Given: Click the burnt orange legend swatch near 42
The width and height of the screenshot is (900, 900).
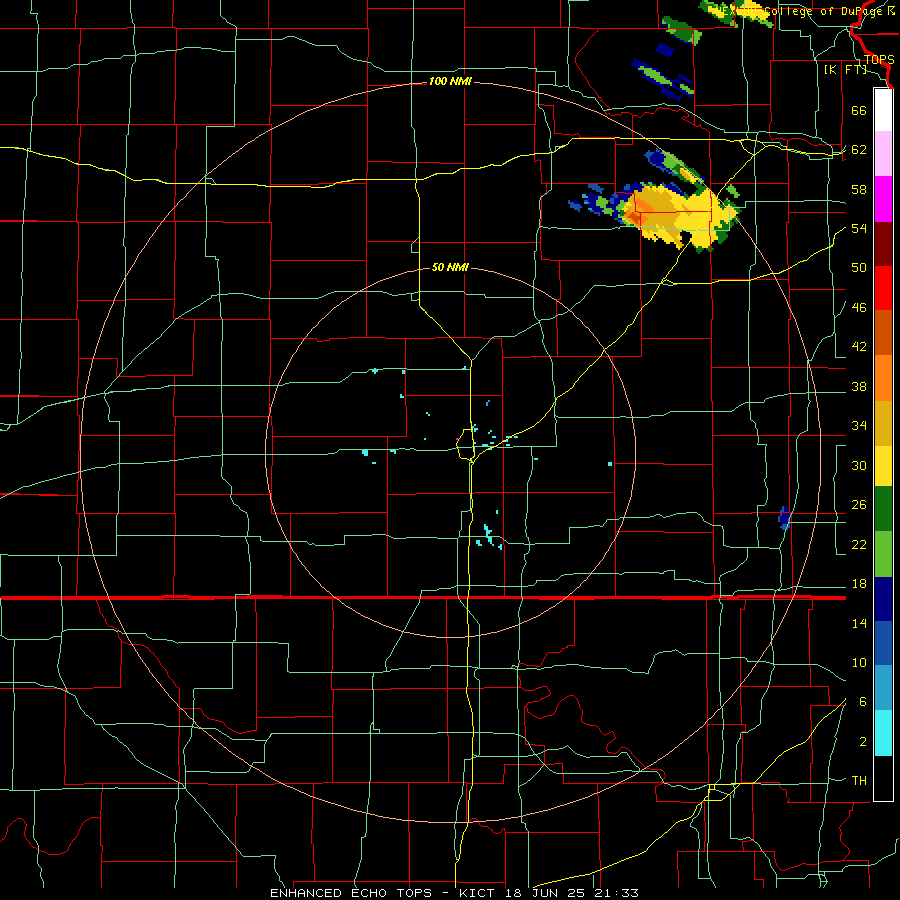Looking at the screenshot, I should 883,333.
